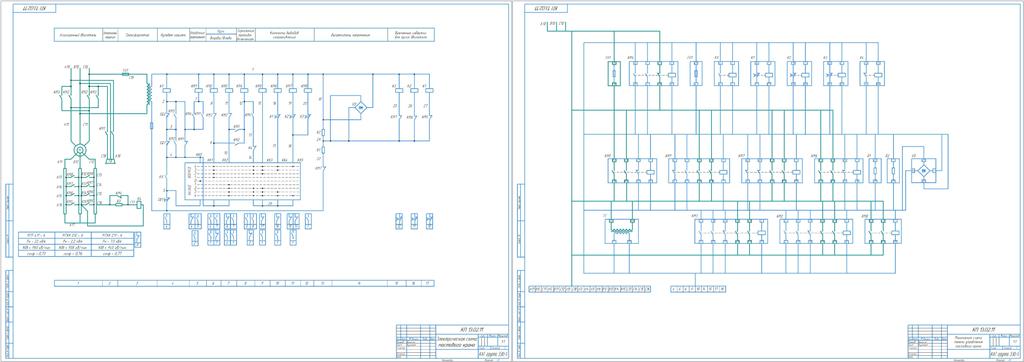Viewport: 1024px width, 362px height.
Task: Select the top-left fuse block on right sheet
Action: pyautogui.click(x=613, y=73)
